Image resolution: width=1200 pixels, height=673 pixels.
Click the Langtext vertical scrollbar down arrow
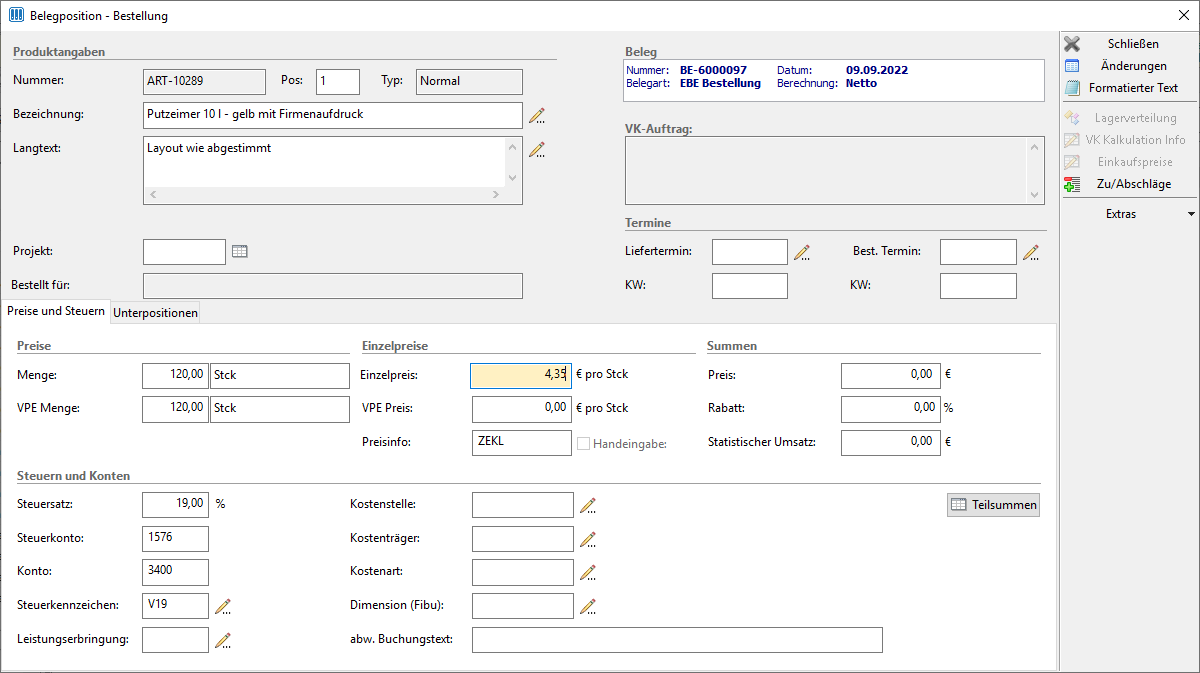pos(514,178)
